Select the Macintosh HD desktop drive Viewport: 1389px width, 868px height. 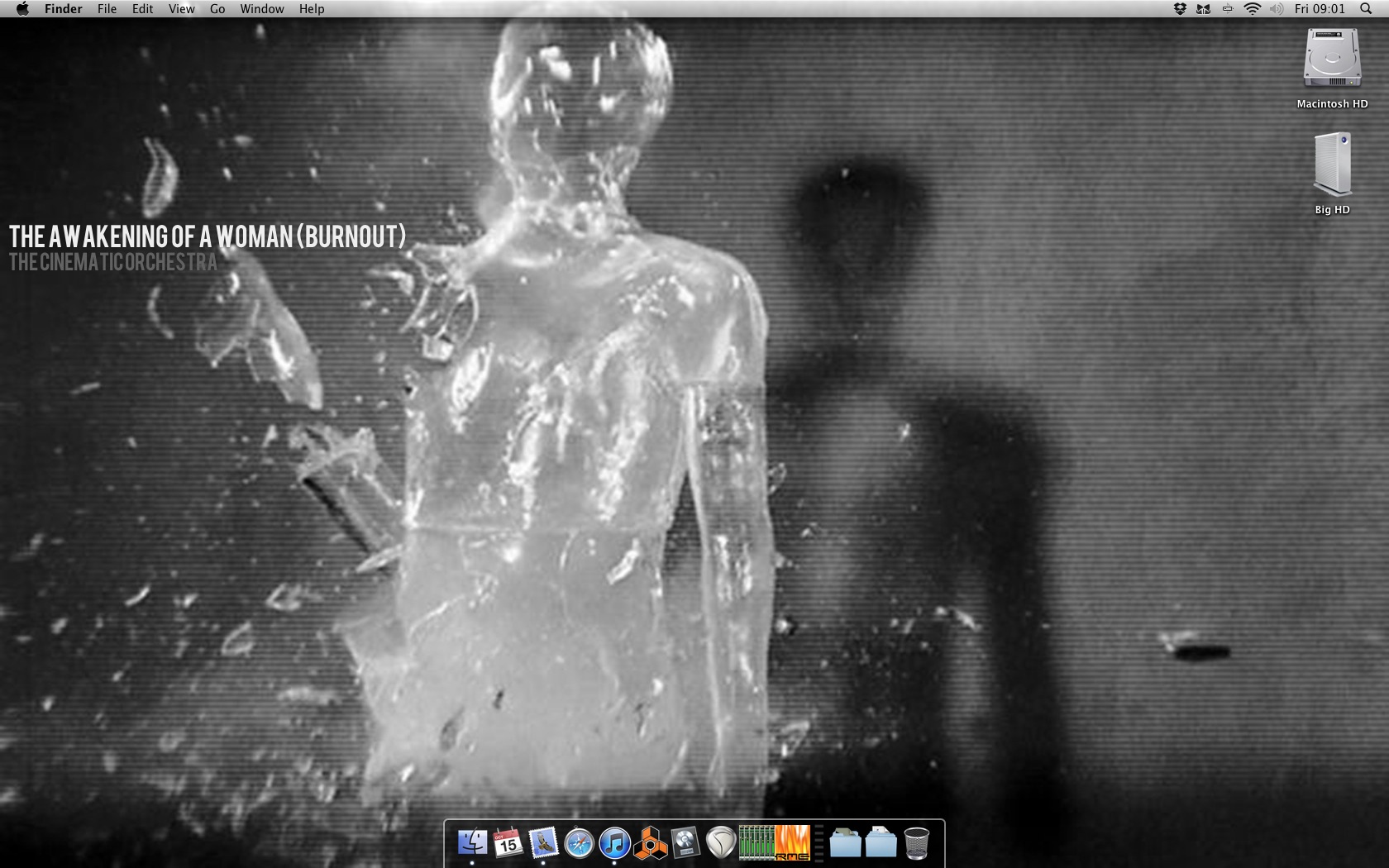click(1332, 69)
